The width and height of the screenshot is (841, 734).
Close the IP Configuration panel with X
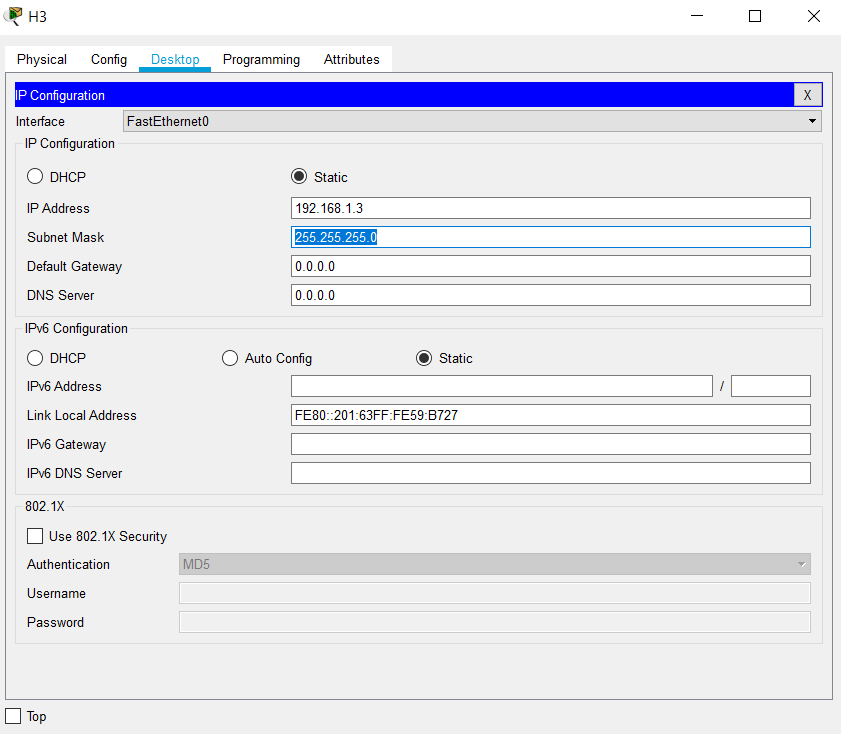tap(807, 95)
